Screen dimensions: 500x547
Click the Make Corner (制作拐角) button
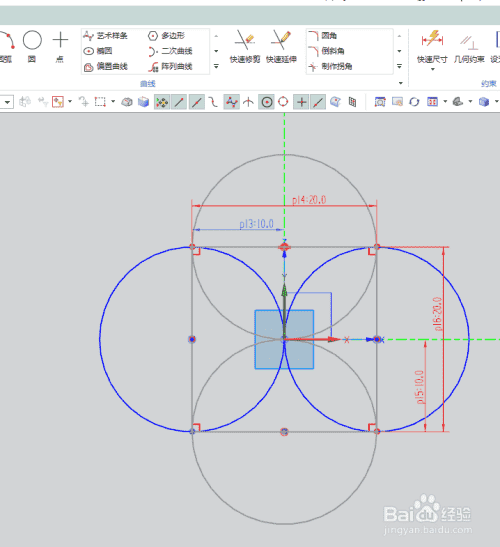click(x=330, y=66)
